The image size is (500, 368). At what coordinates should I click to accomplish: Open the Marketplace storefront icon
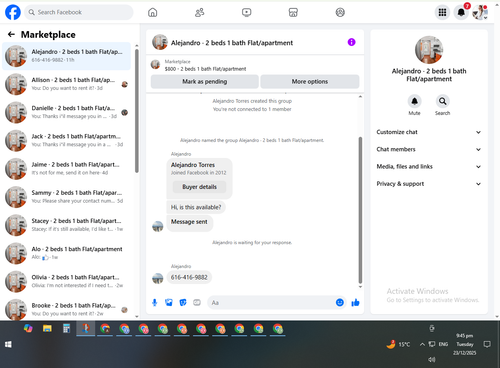click(293, 12)
